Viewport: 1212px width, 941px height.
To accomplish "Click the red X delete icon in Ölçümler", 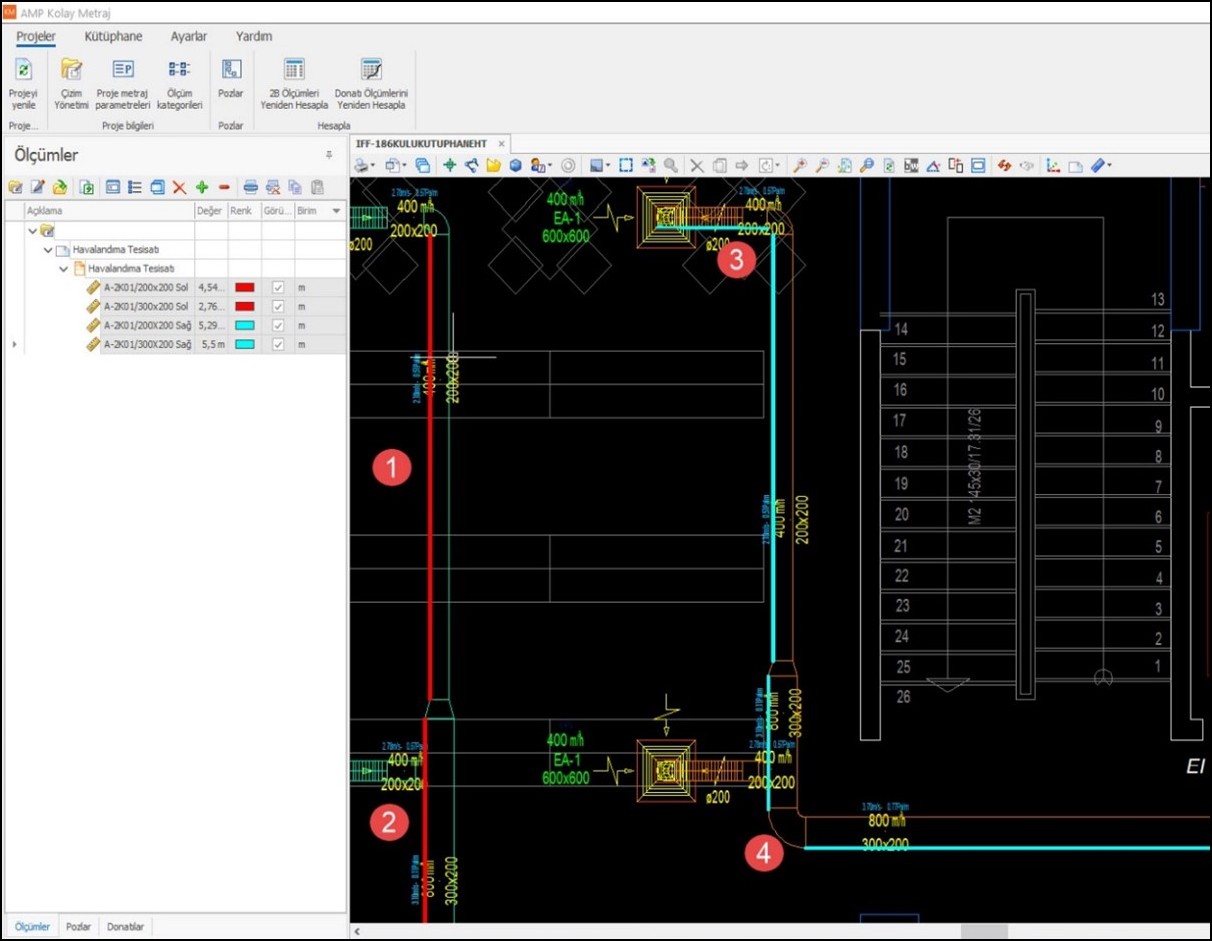I will pyautogui.click(x=179, y=187).
